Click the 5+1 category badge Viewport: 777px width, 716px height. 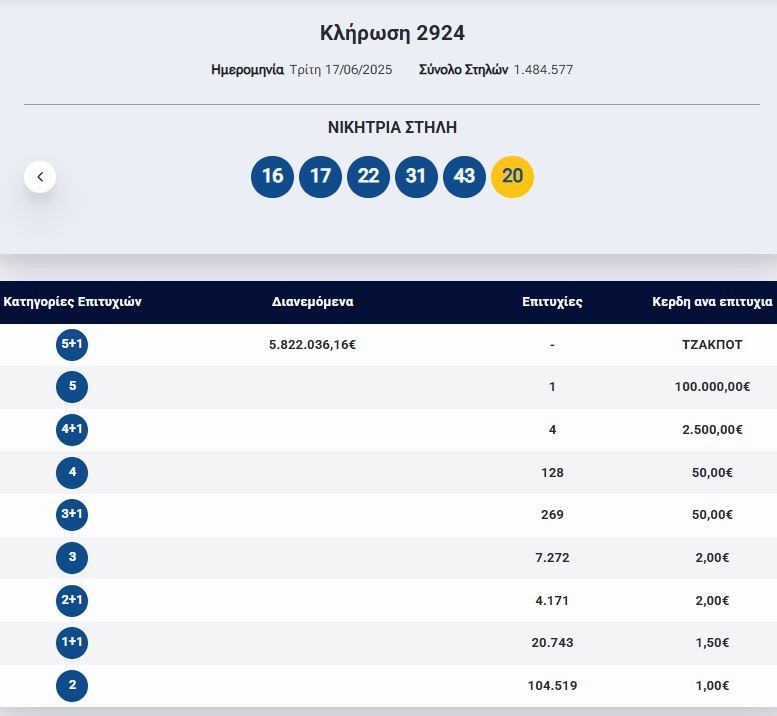[x=72, y=344]
